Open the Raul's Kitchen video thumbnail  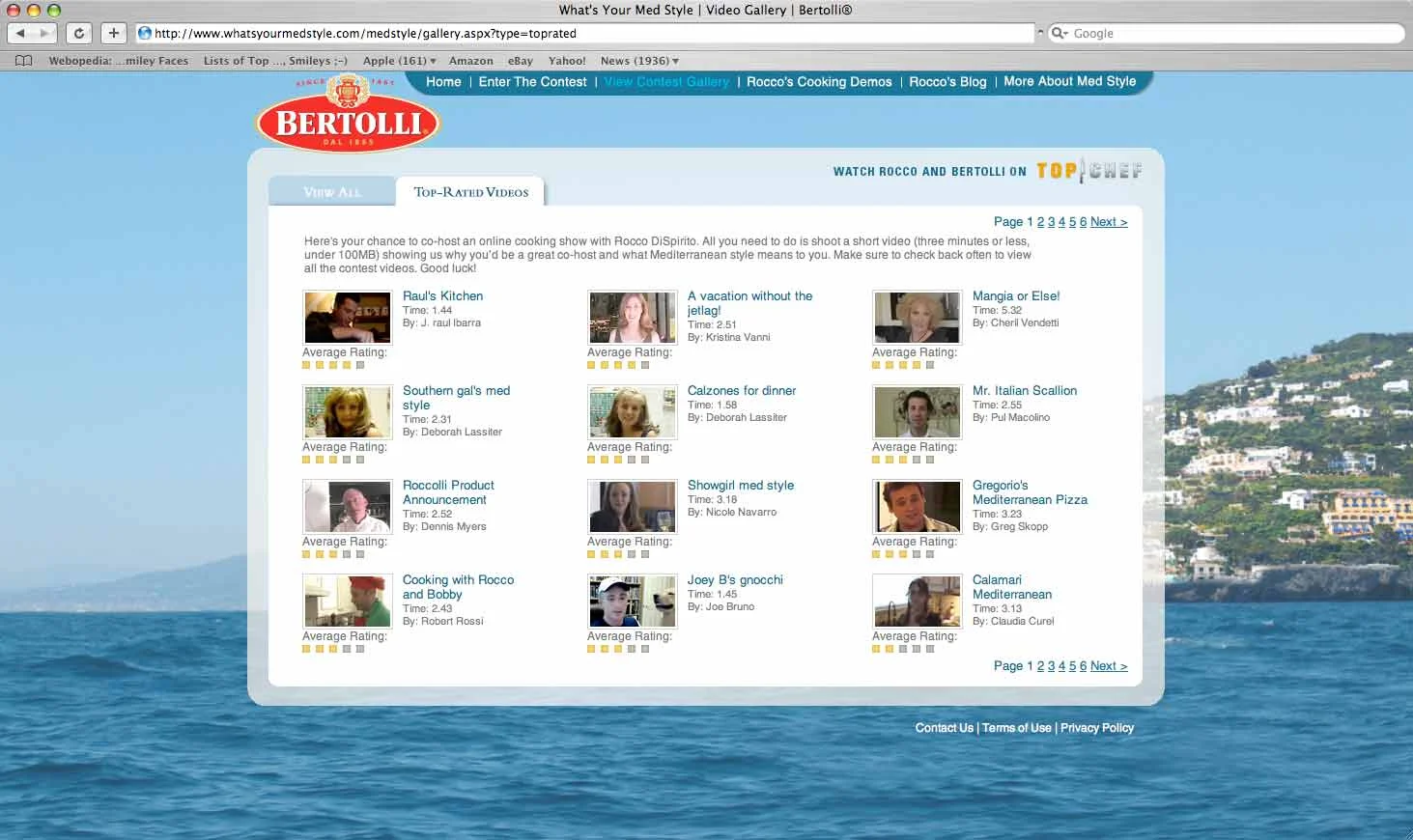point(348,318)
